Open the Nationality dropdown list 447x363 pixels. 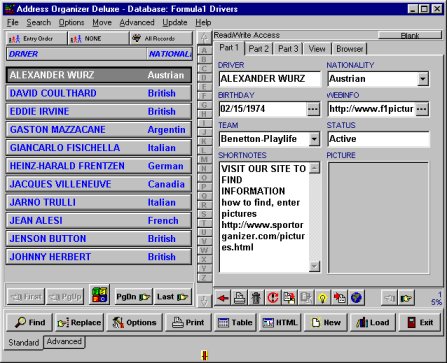tap(423, 79)
